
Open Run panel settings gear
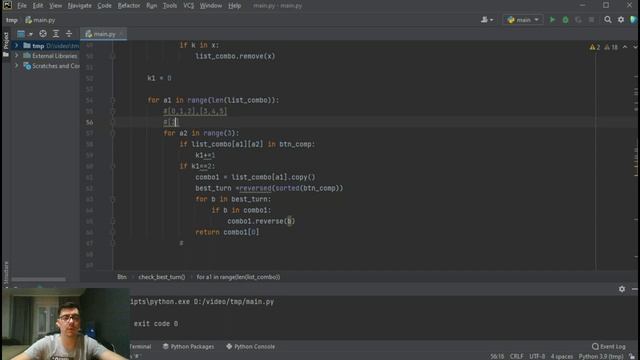(622, 289)
